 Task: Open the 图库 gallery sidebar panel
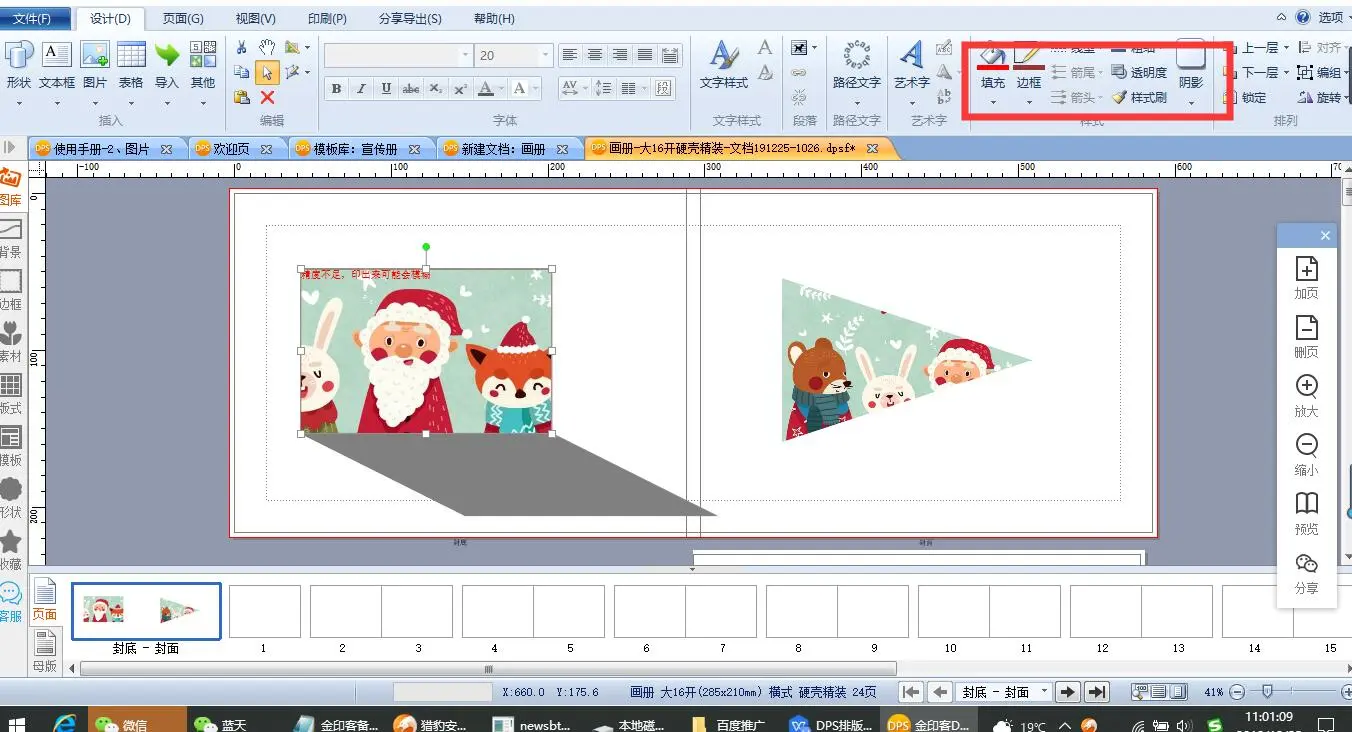pos(10,187)
